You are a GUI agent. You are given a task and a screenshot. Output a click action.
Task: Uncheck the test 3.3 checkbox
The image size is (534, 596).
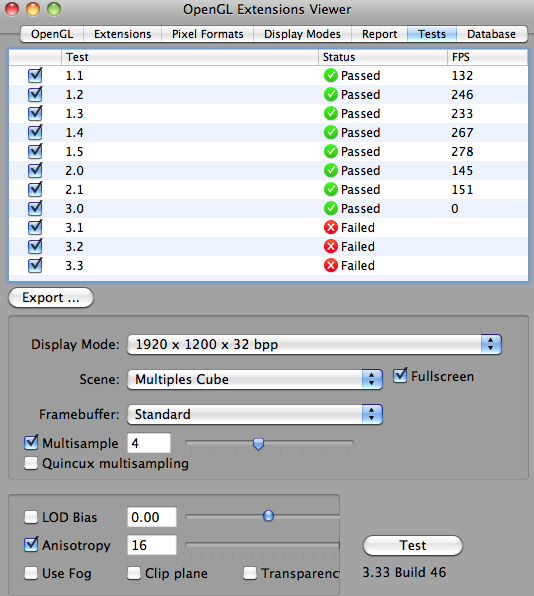35,265
